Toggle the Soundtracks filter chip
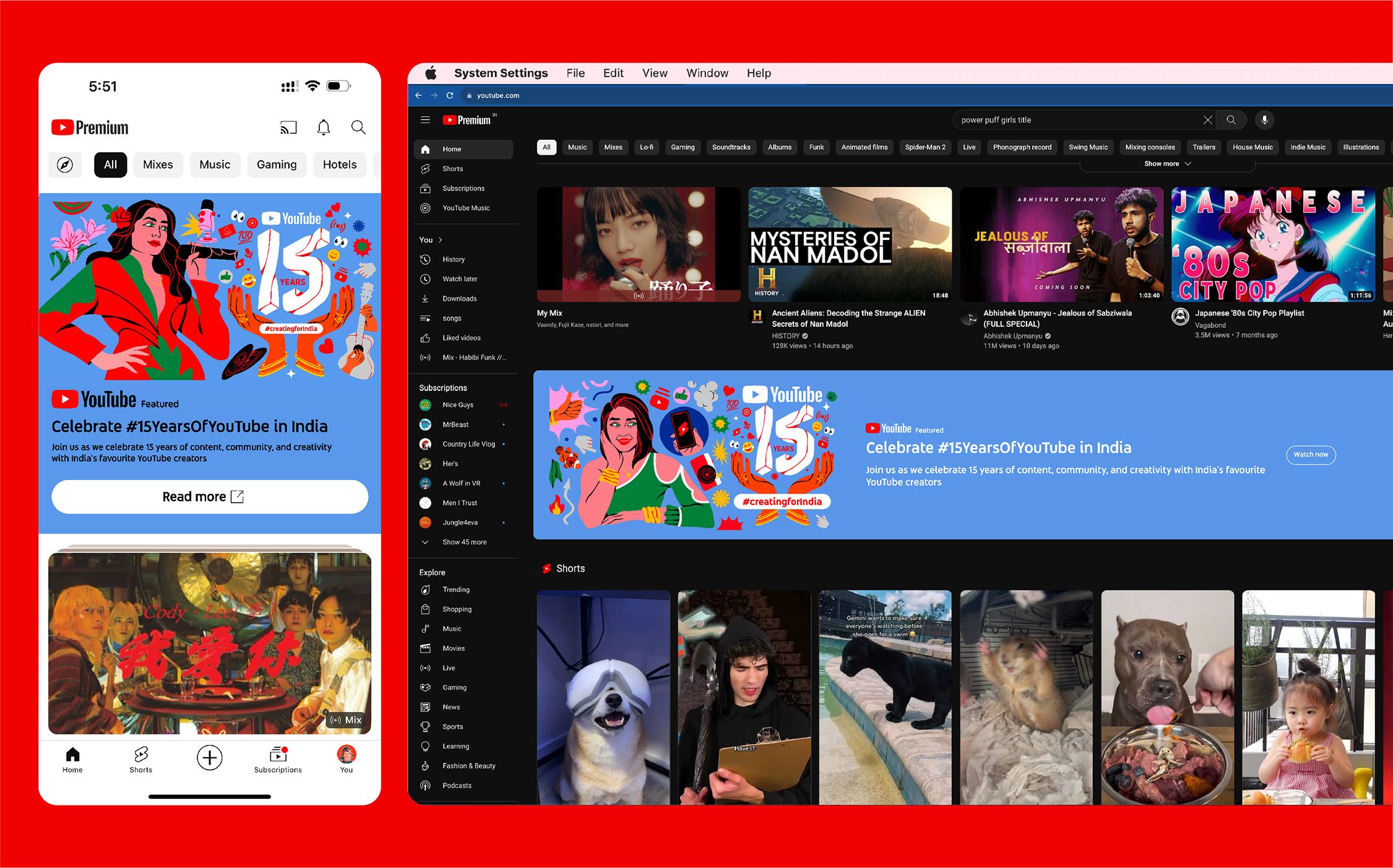The height and width of the screenshot is (868, 1393). click(x=731, y=147)
